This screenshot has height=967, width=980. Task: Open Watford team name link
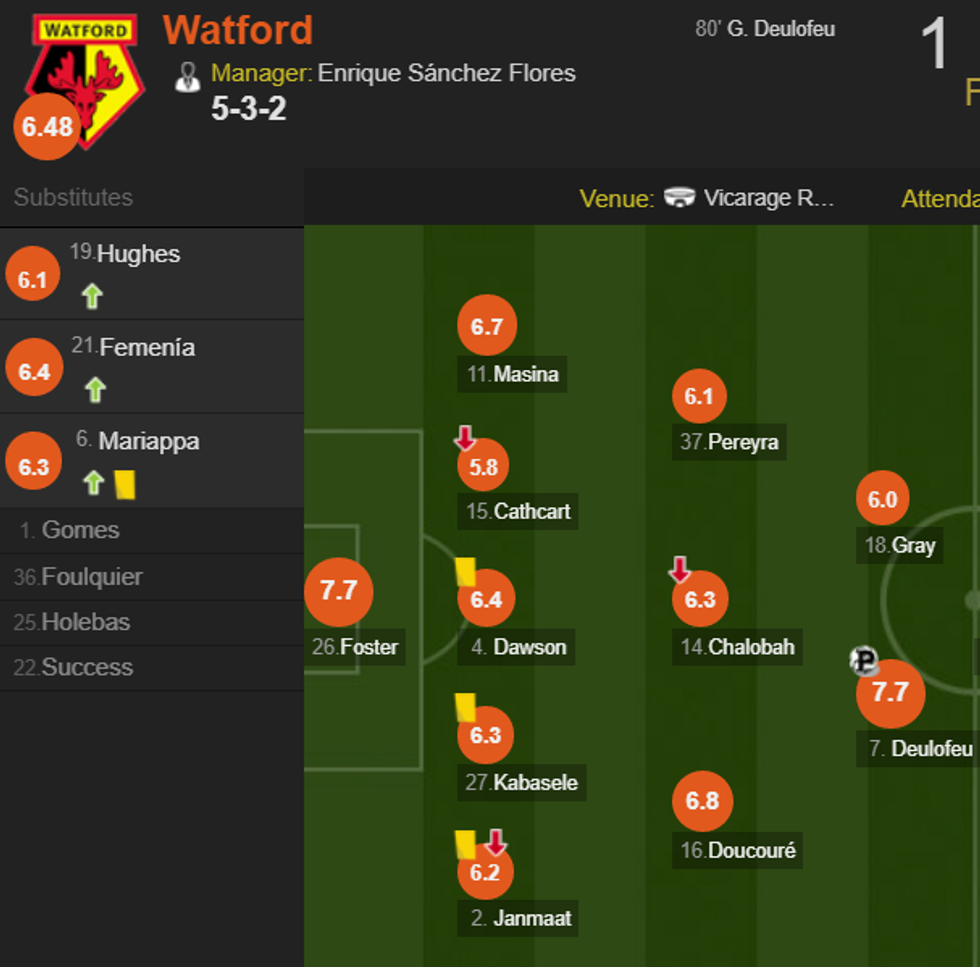[x=238, y=30]
